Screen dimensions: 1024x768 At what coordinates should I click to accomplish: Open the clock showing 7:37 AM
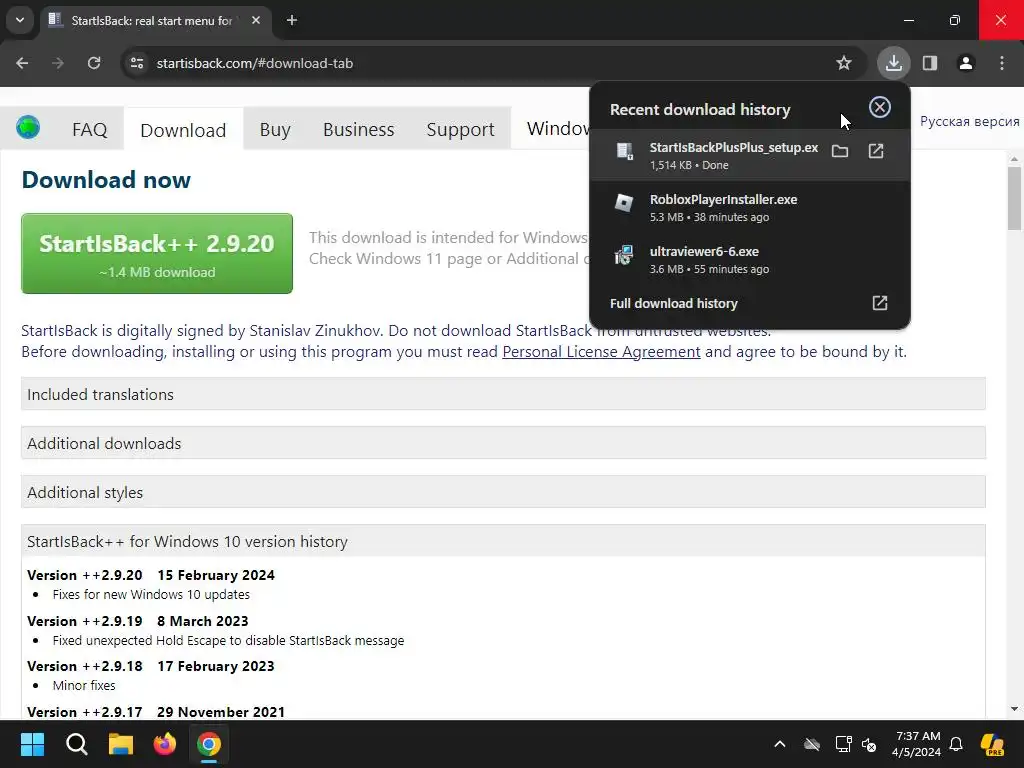[916, 744]
